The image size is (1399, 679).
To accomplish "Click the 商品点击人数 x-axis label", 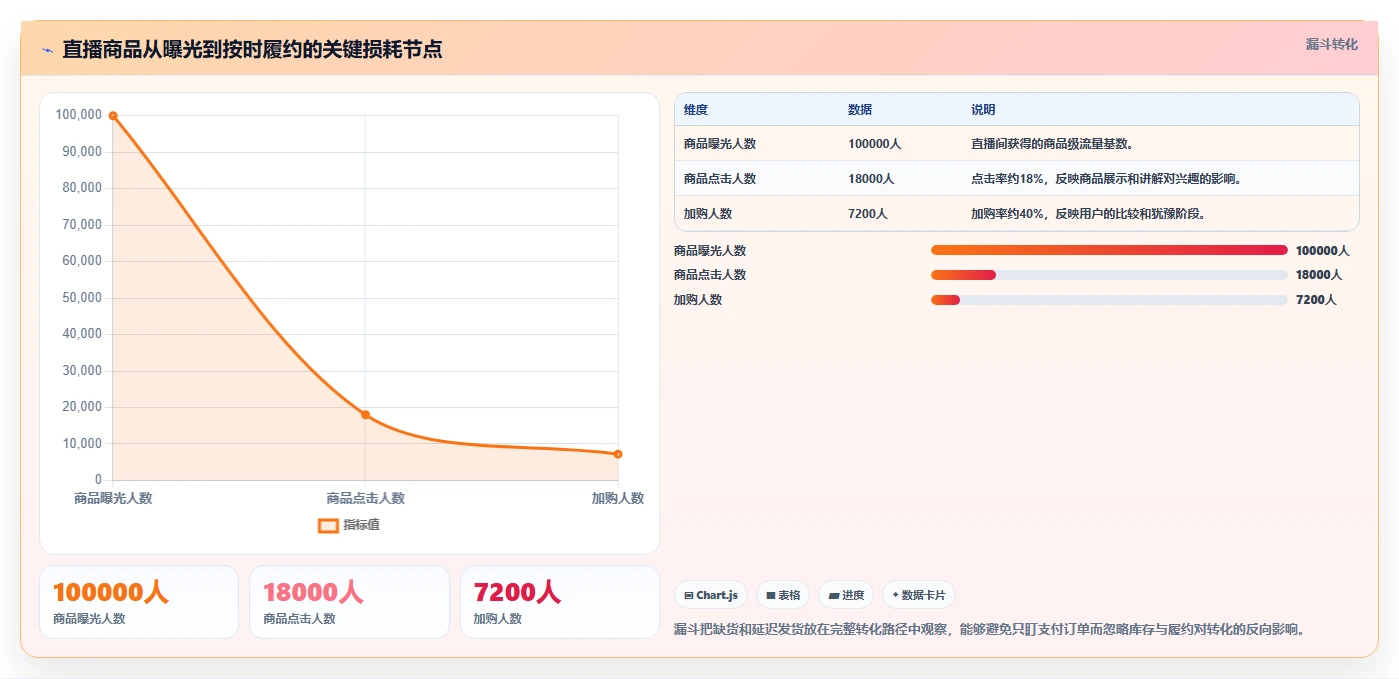I will (x=365, y=498).
